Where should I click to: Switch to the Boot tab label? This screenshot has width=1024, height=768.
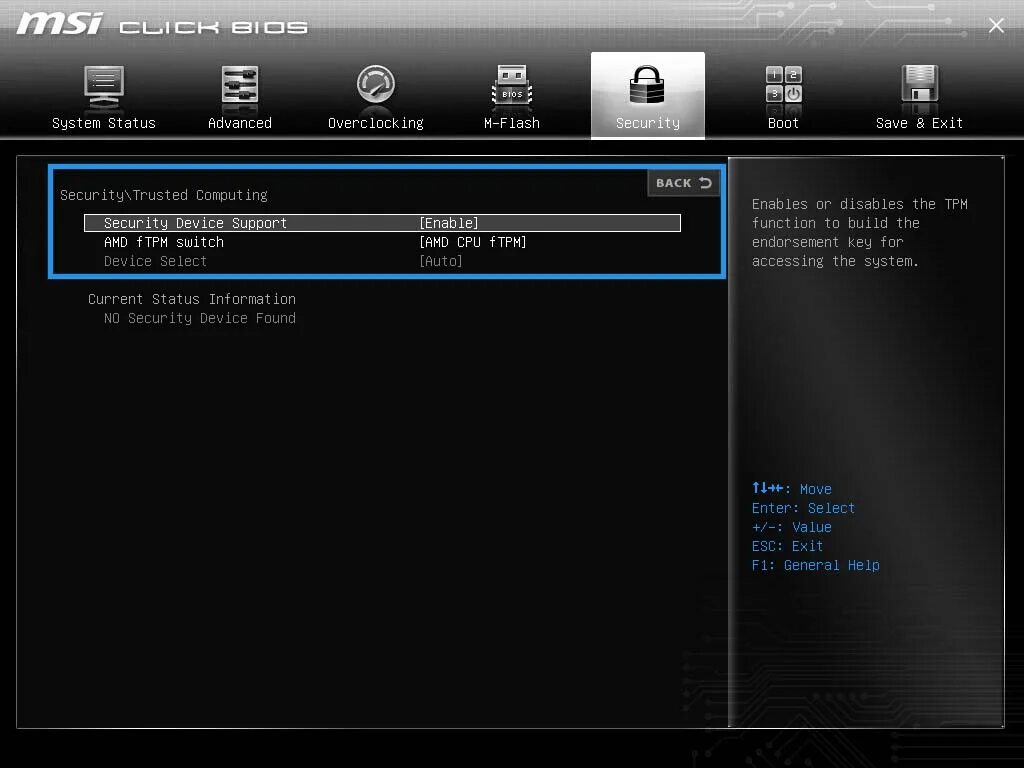784,123
